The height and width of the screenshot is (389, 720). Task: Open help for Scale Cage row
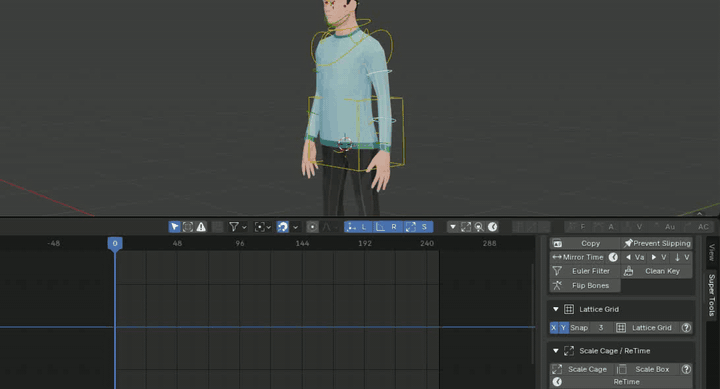(686, 369)
